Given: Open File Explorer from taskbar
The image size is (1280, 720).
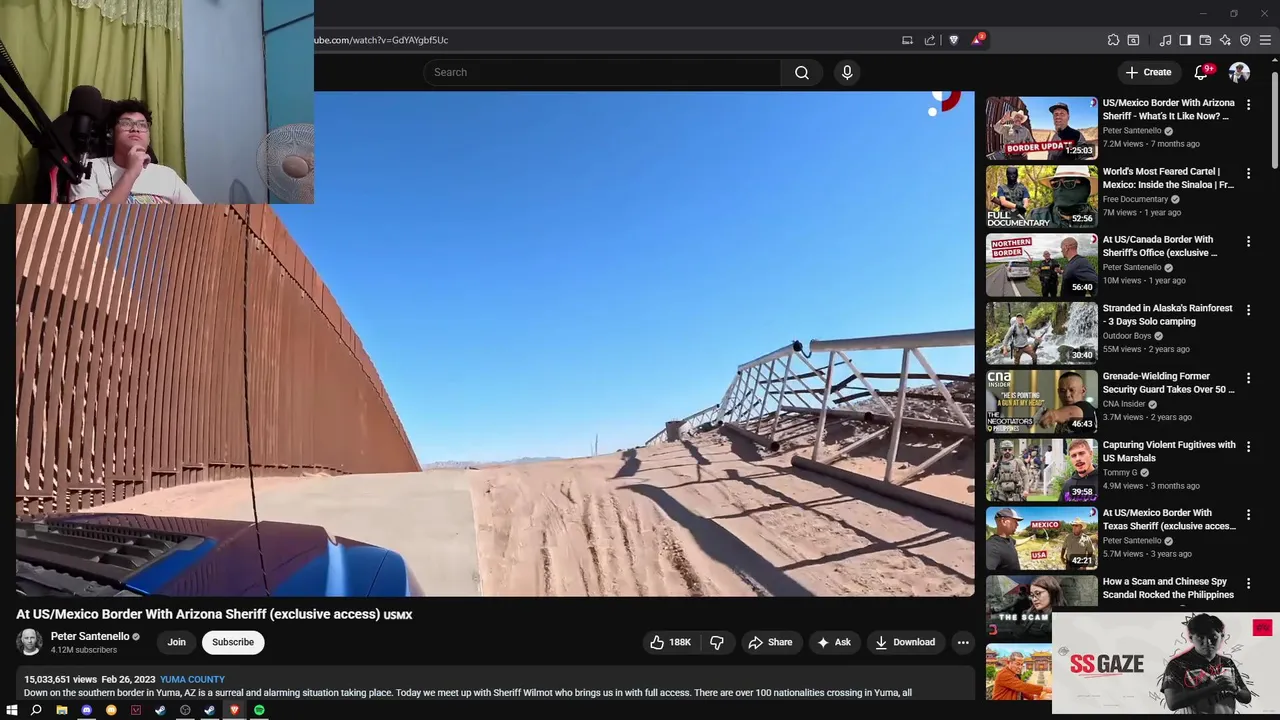Looking at the screenshot, I should click(61, 710).
